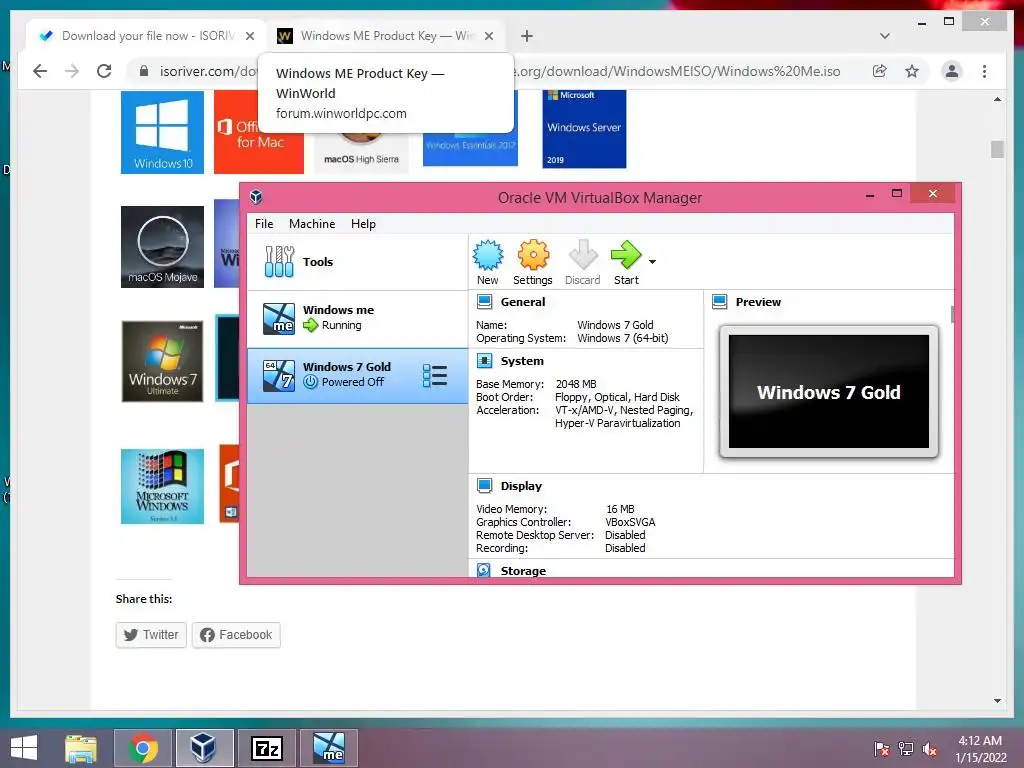
Task: Start the selected VM with green arrow
Action: [626, 263]
